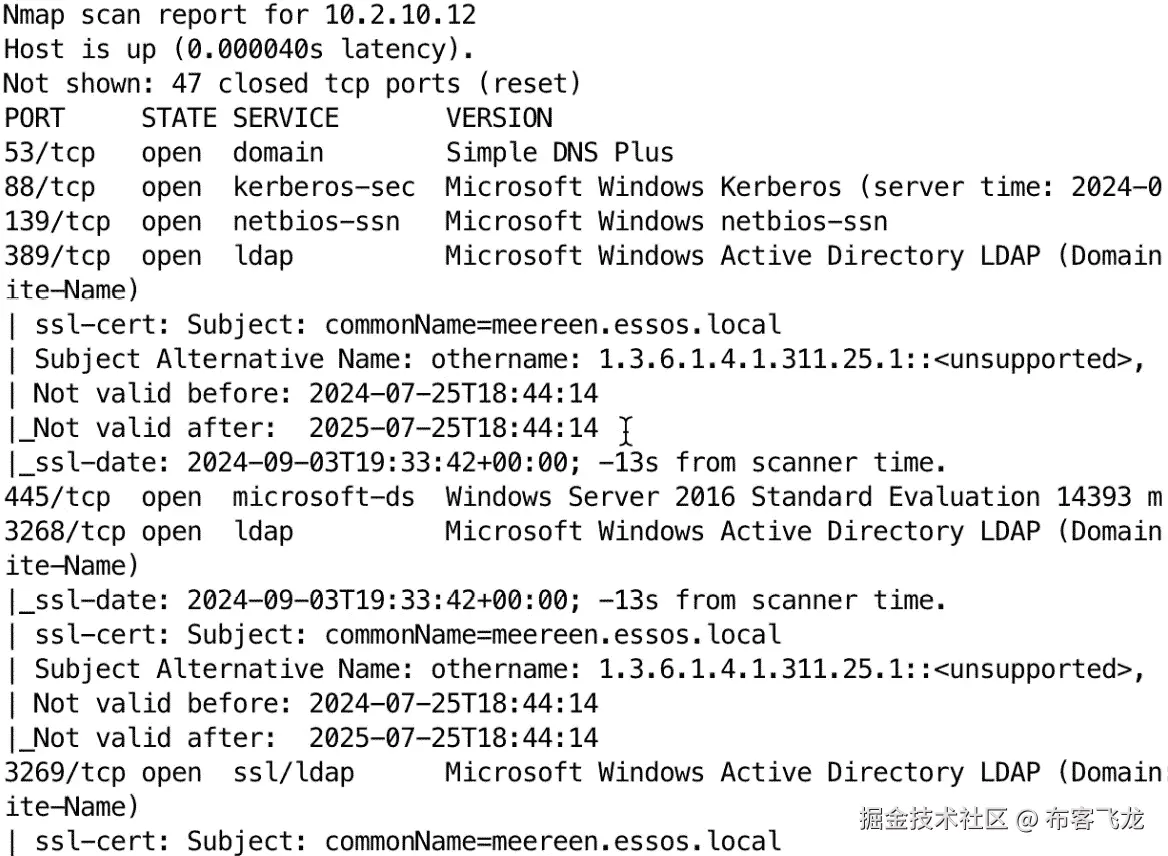Viewport: 1168px width, 856px height.
Task: Click the 掘金技术社区 watermark text
Action: click(x=932, y=820)
